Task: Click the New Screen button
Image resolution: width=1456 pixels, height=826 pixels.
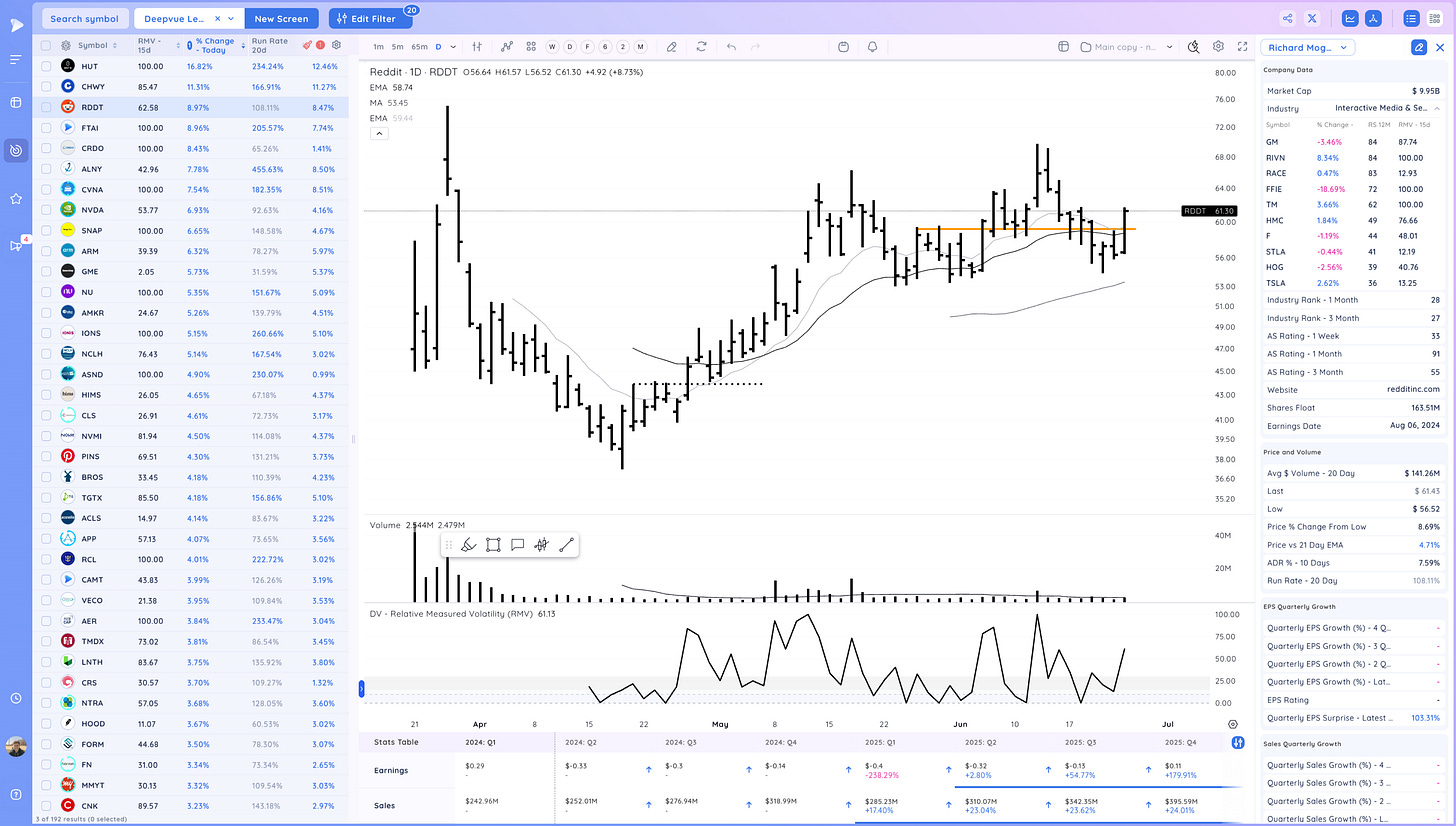Action: (283, 18)
